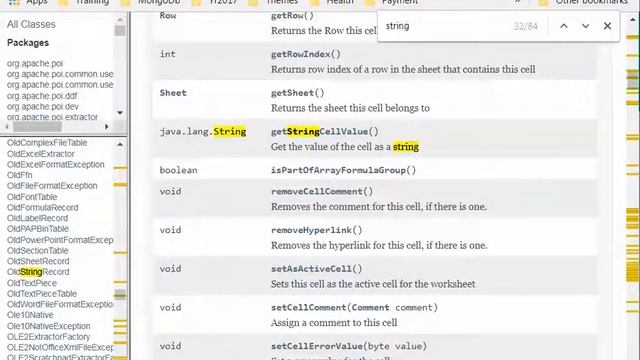Open the OldFormulaRecord class
This screenshot has height=360, width=640.
(x=42, y=207)
